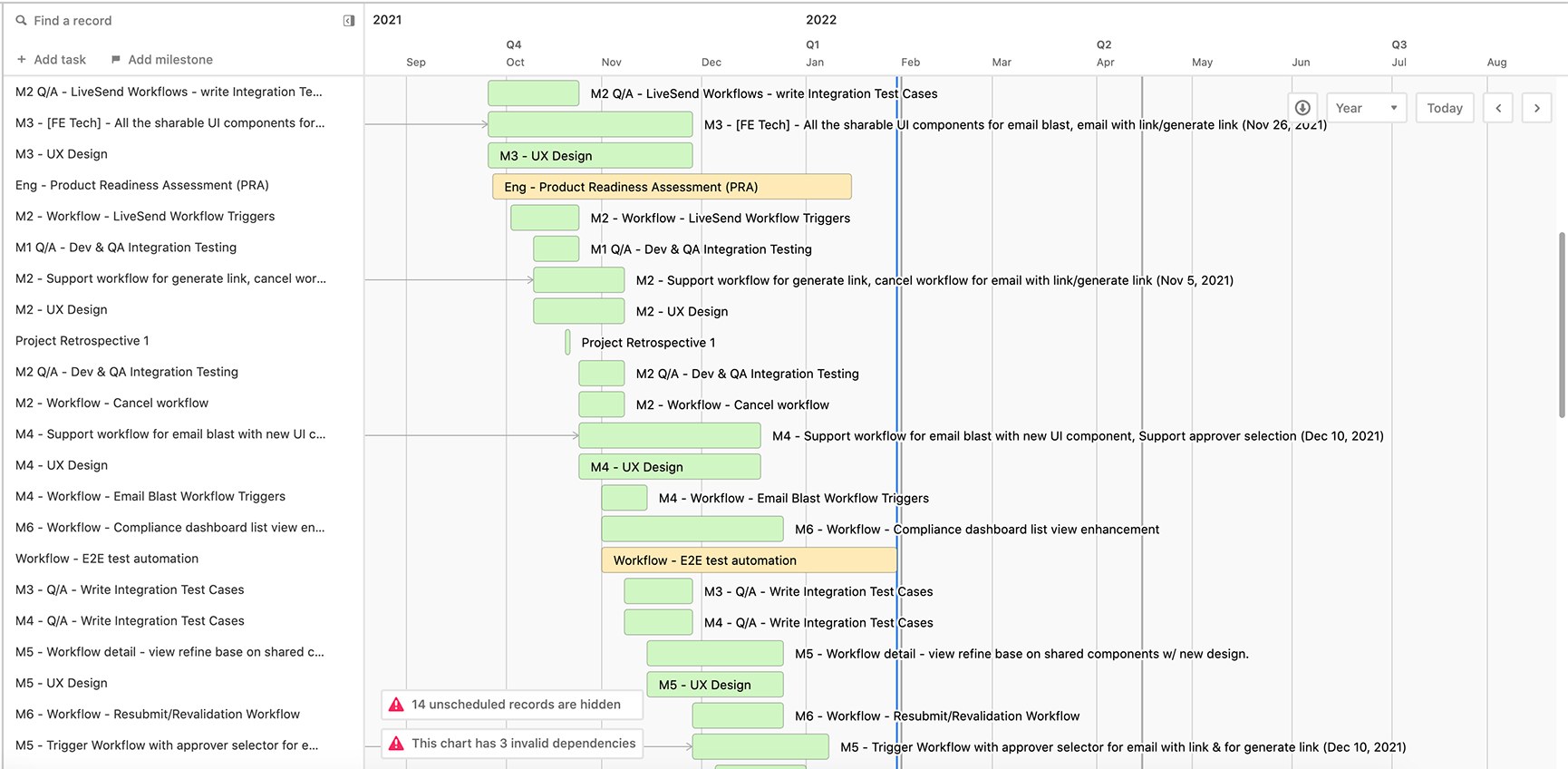The width and height of the screenshot is (1568, 769).
Task: Open 'M4 - Q/A - Write Integration Test Cases' list row
Action: point(182,620)
